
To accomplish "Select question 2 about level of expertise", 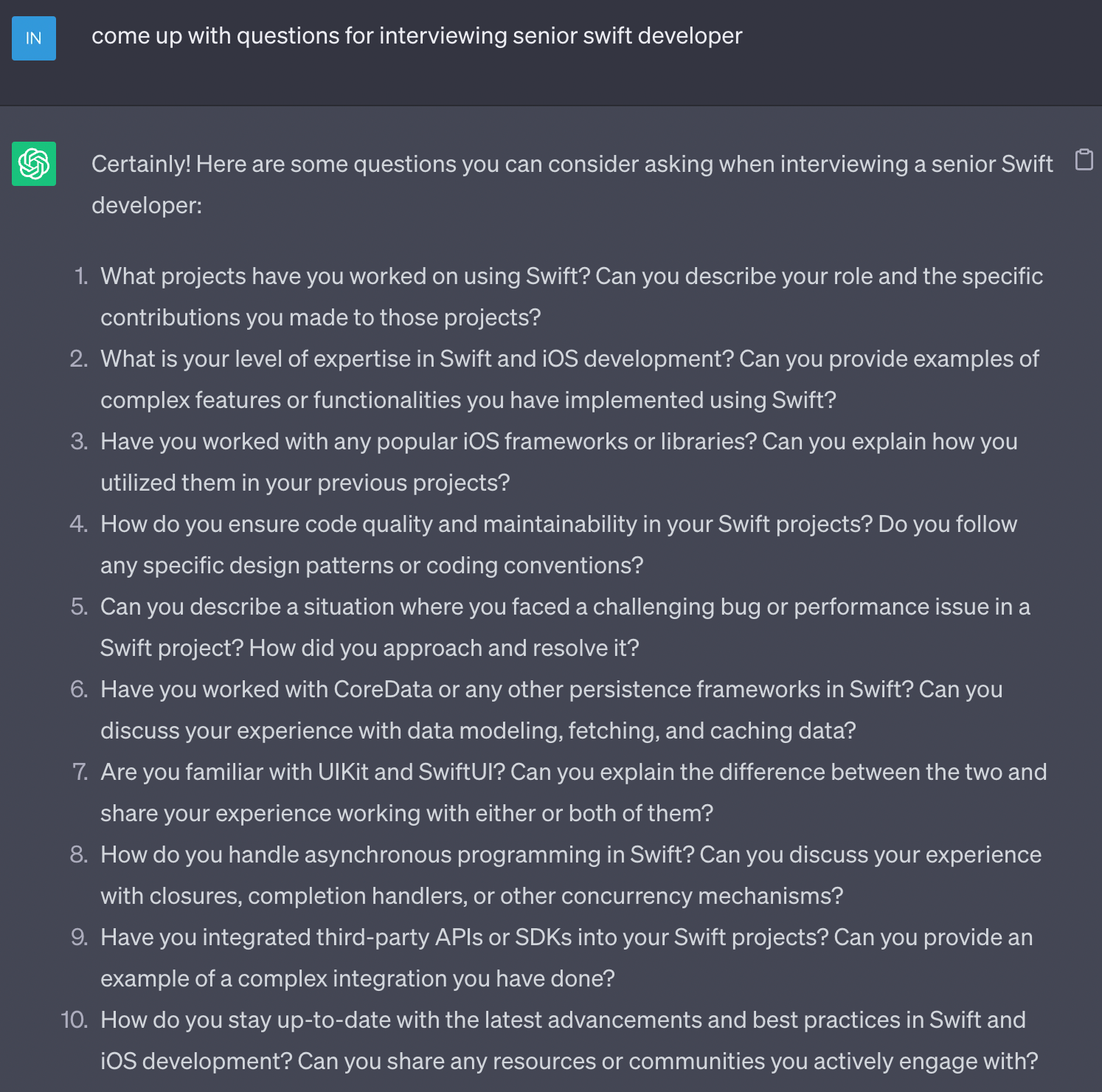I will tap(569, 379).
